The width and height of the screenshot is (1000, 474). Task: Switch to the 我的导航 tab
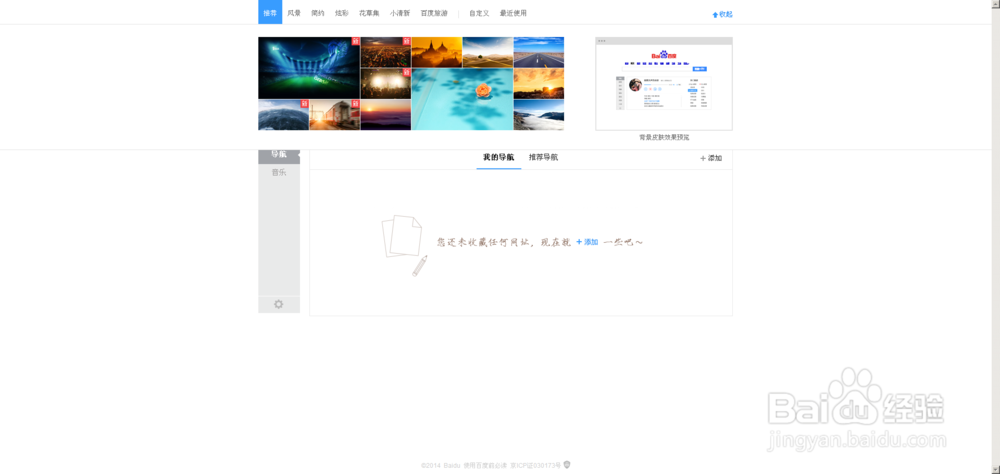[x=499, y=158]
